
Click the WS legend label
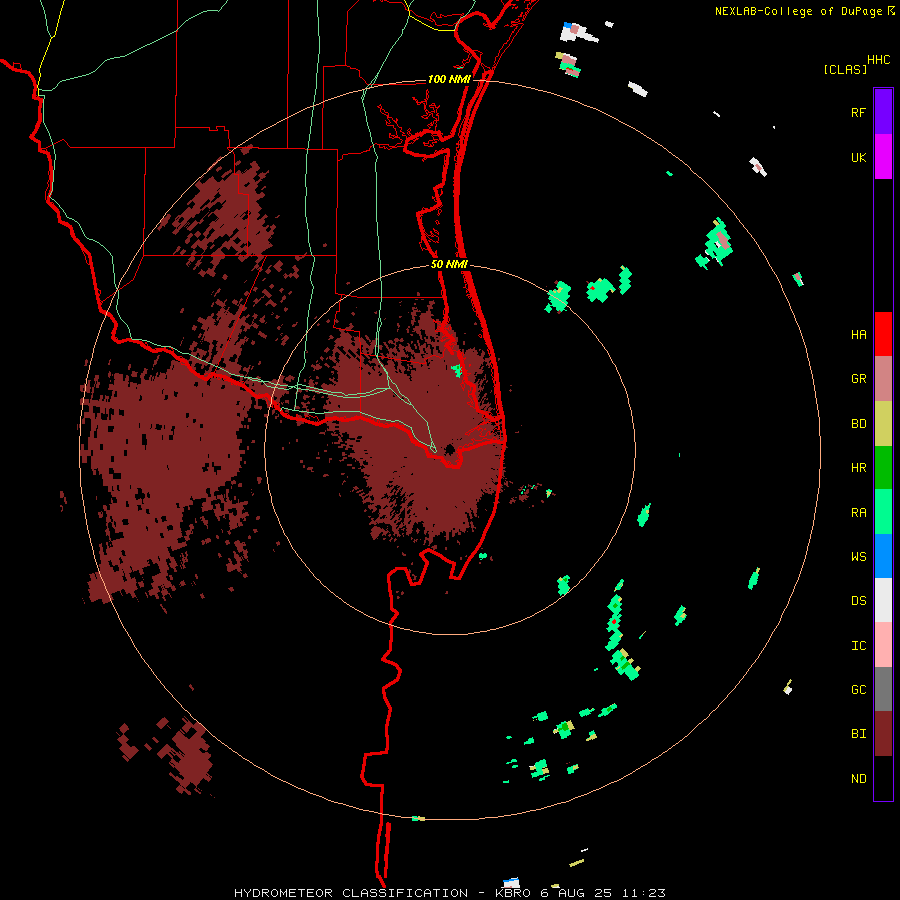point(858,557)
